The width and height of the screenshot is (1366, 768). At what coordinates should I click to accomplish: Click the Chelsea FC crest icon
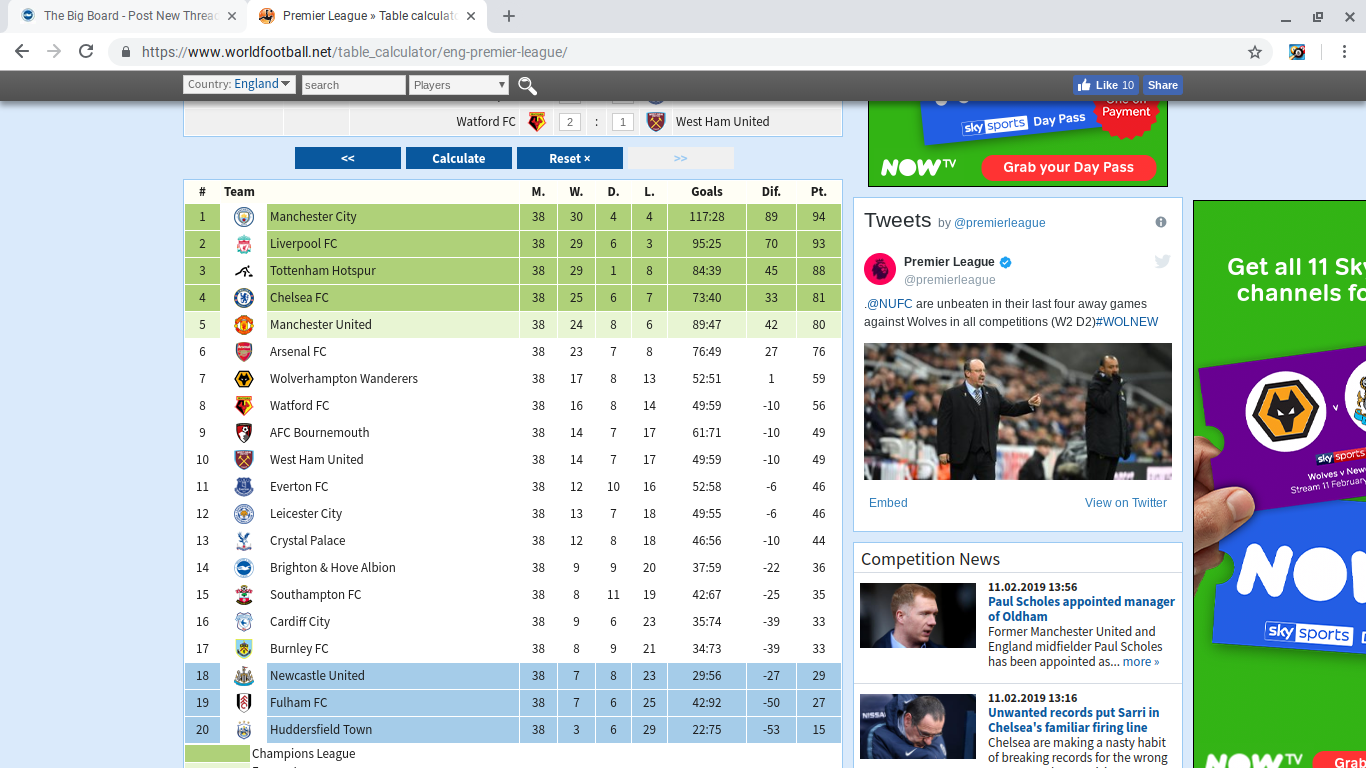point(244,298)
